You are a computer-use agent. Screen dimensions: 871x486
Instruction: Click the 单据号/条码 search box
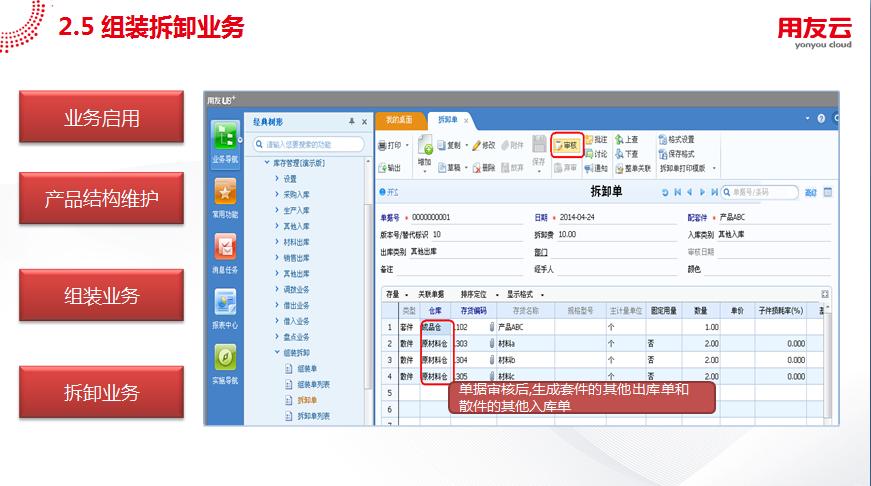pos(759,192)
